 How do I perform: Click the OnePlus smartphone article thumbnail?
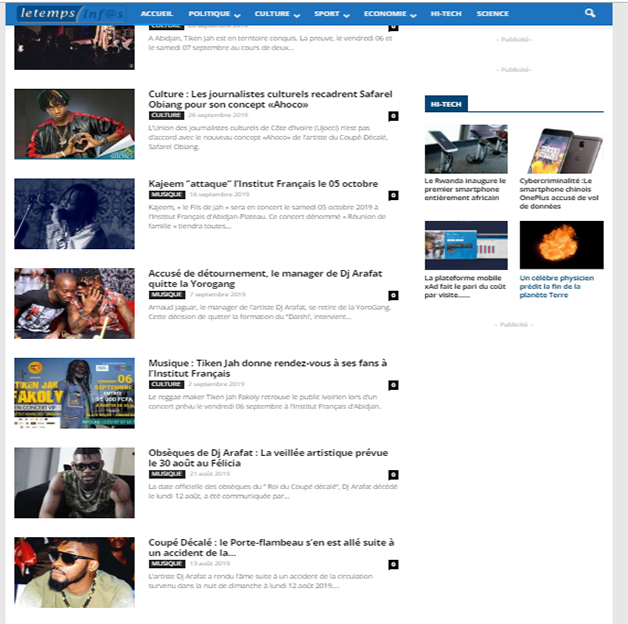click(x=560, y=150)
